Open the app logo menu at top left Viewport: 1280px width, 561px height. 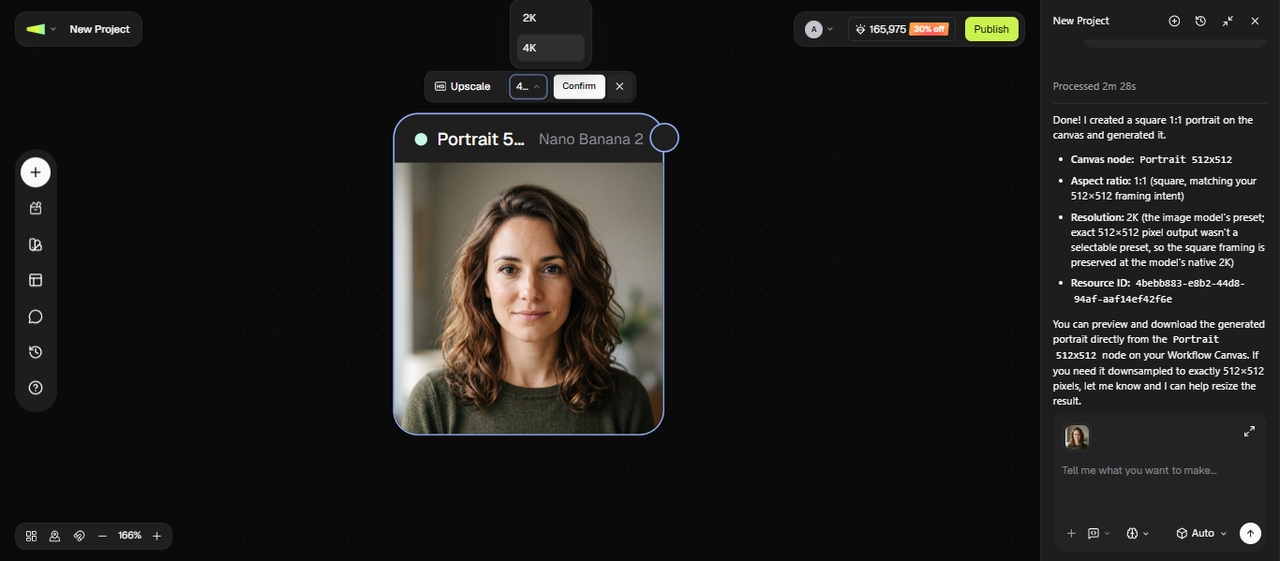pyautogui.click(x=40, y=29)
